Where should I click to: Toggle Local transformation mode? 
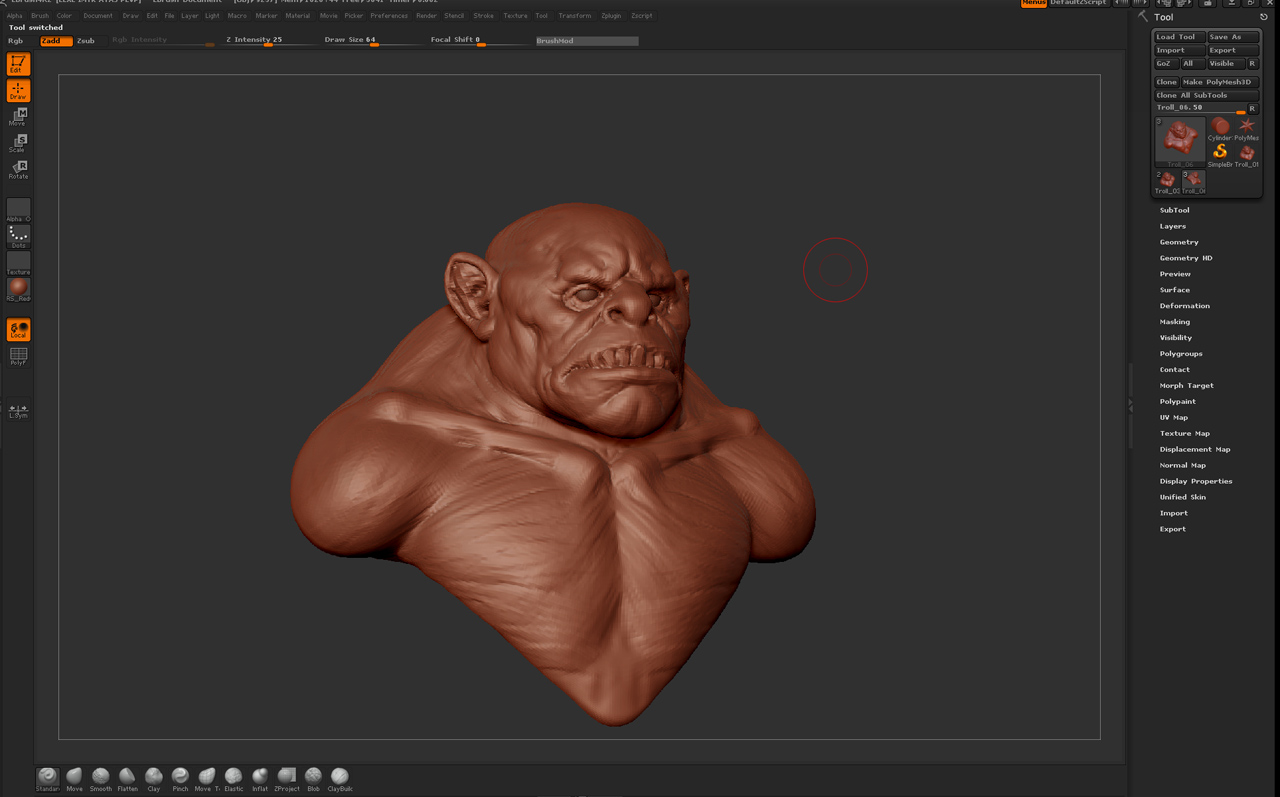[x=18, y=329]
